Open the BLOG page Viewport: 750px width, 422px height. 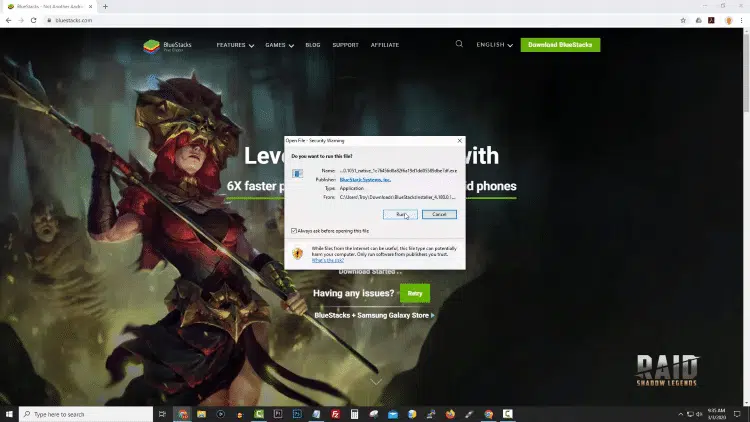[313, 45]
